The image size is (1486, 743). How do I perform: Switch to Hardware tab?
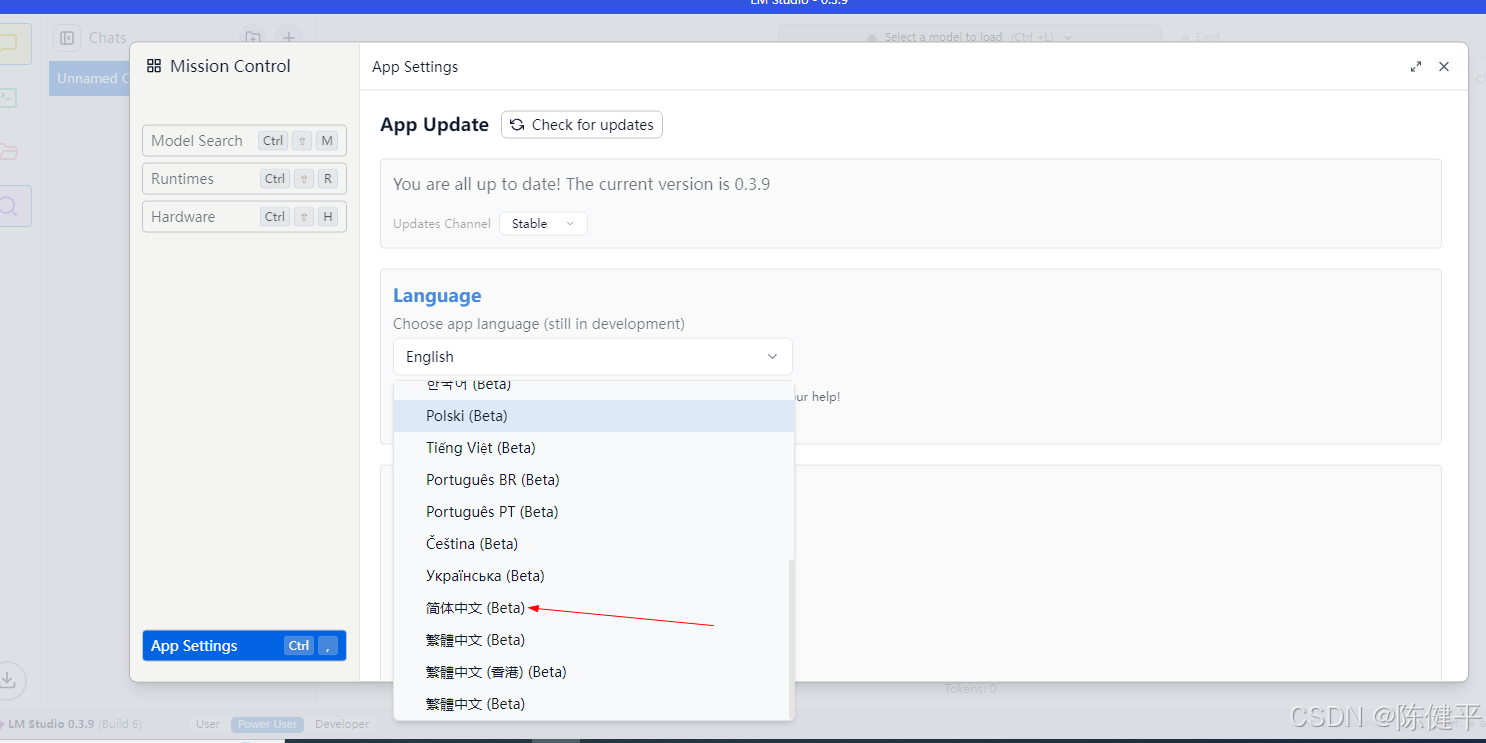pos(244,217)
